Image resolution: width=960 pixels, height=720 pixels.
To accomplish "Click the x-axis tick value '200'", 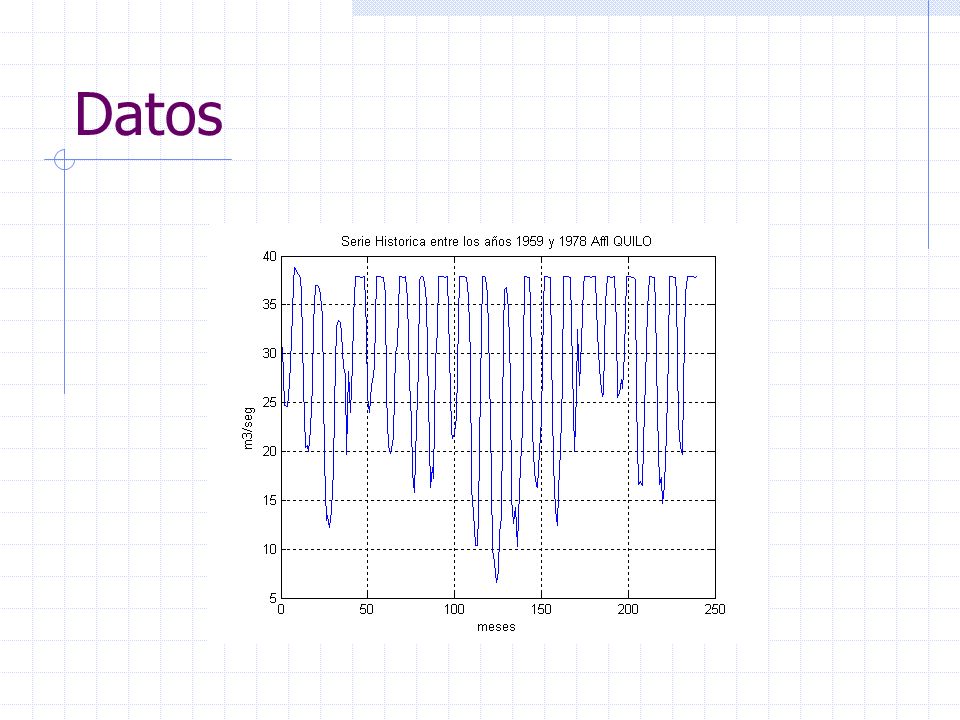I will [x=628, y=610].
